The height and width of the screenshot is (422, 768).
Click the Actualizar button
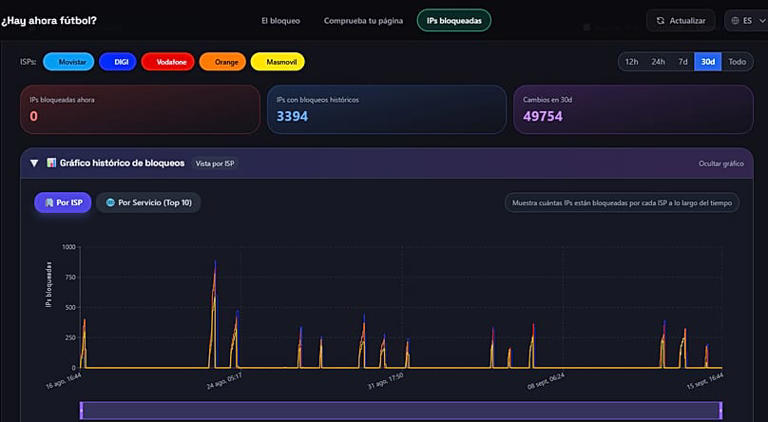click(681, 21)
